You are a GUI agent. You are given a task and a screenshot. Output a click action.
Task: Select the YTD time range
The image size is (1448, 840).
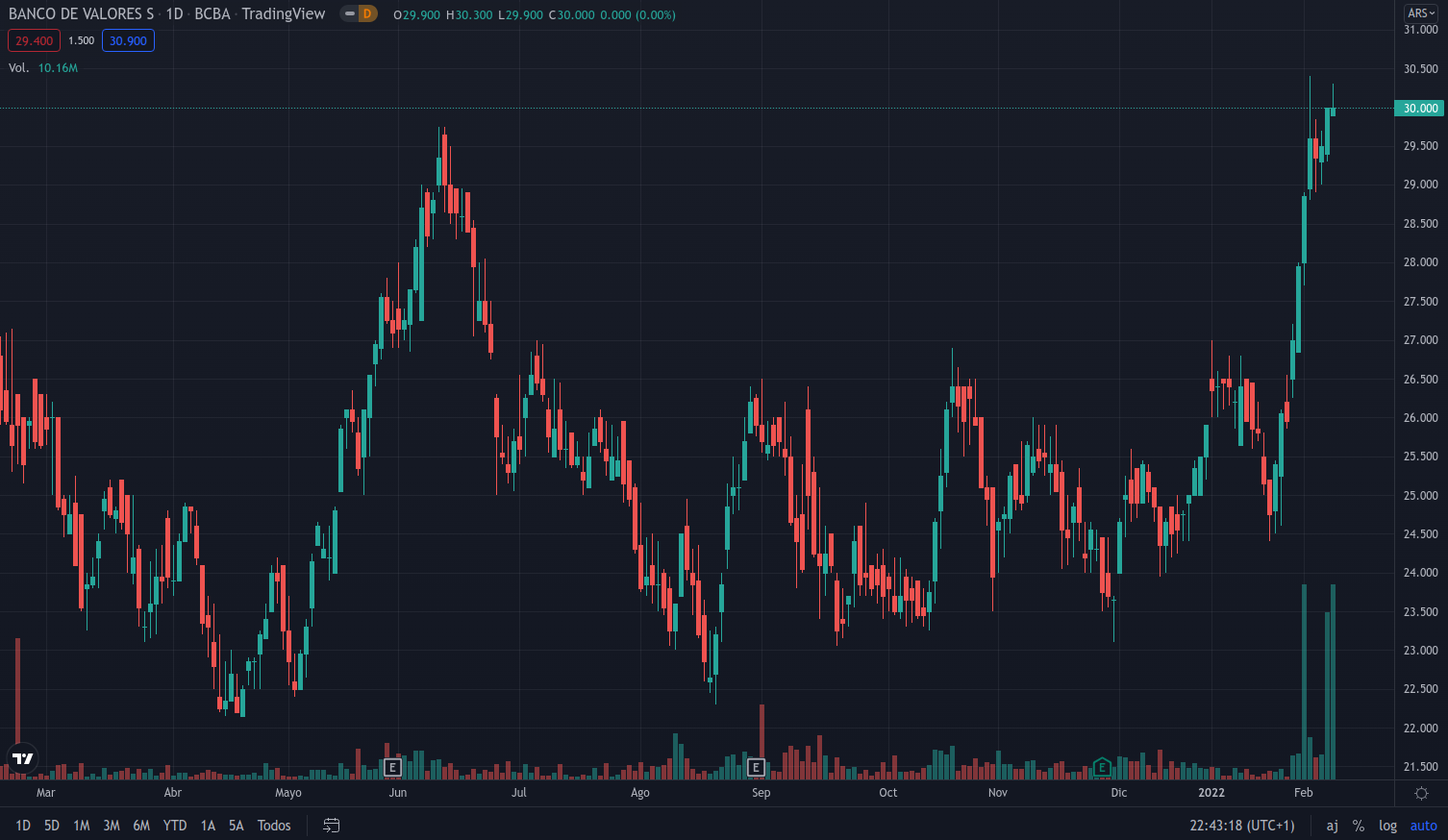pyautogui.click(x=175, y=826)
